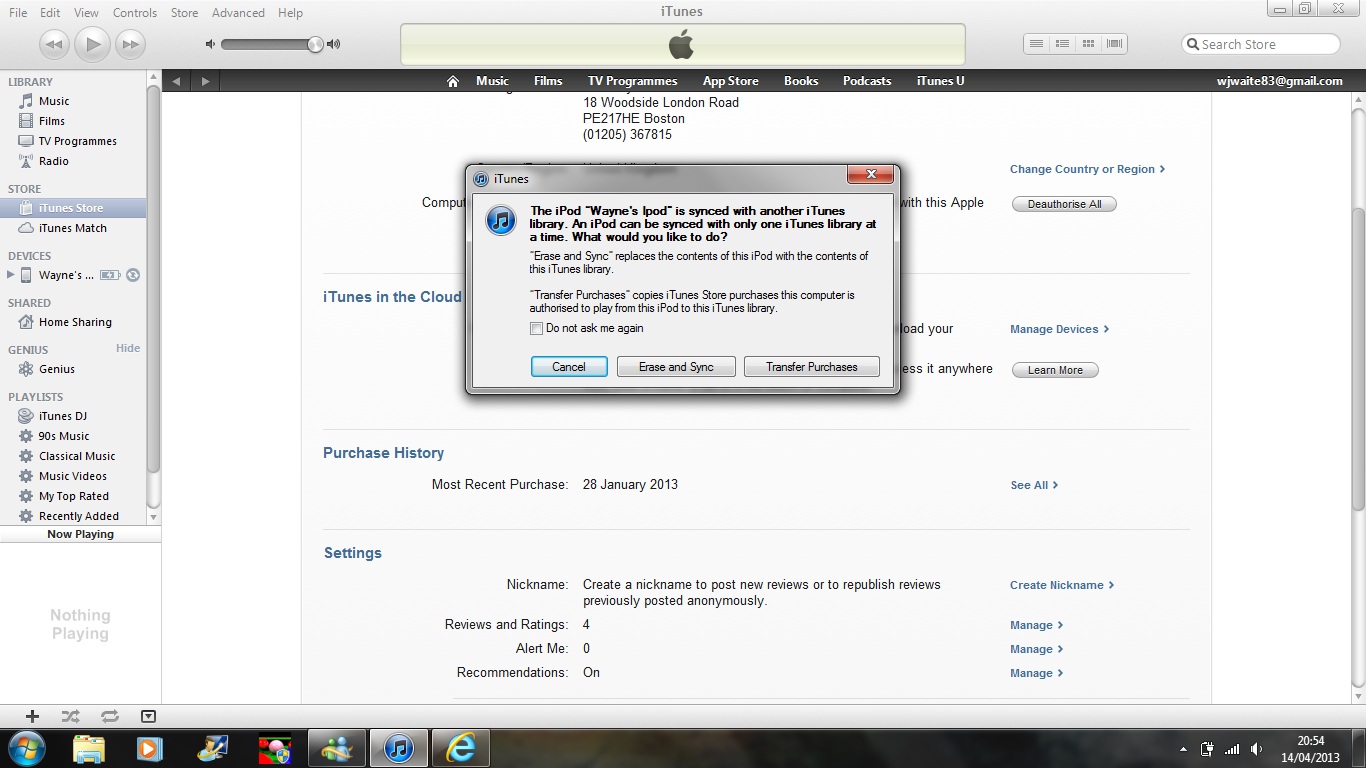Image resolution: width=1366 pixels, height=768 pixels.
Task: Open the Advanced menu
Action: [x=238, y=13]
